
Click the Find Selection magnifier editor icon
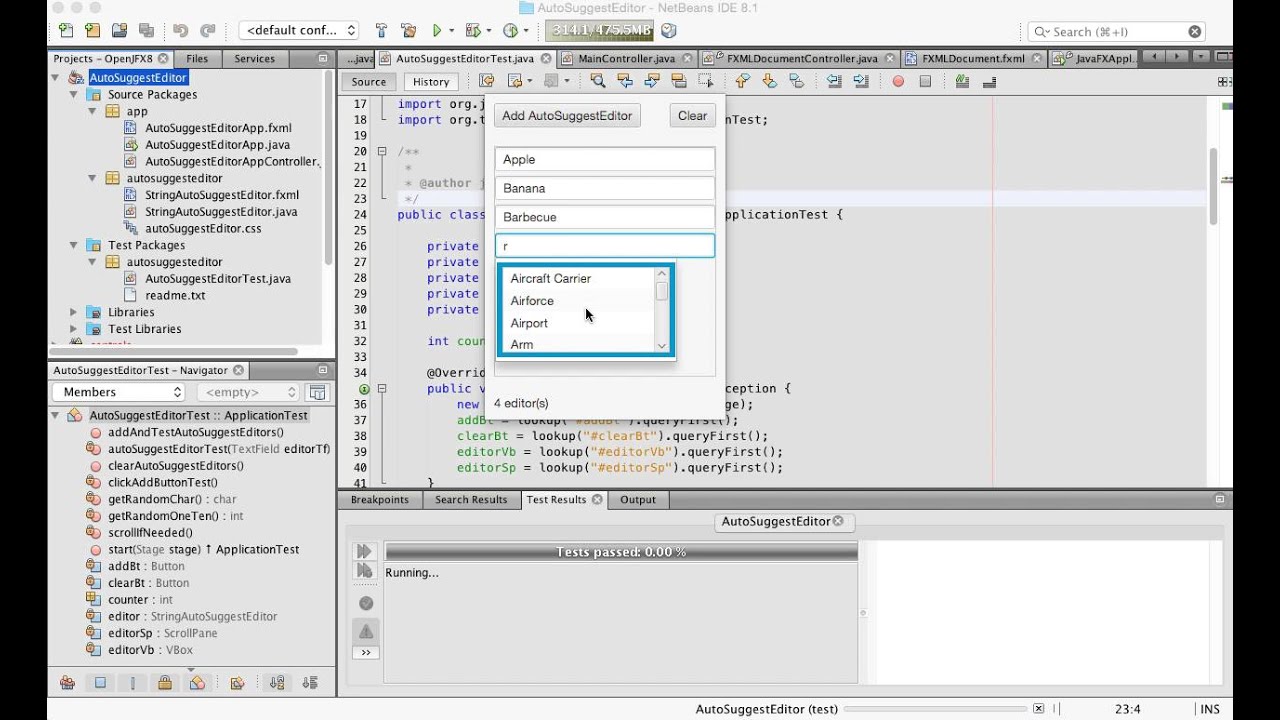tap(597, 81)
